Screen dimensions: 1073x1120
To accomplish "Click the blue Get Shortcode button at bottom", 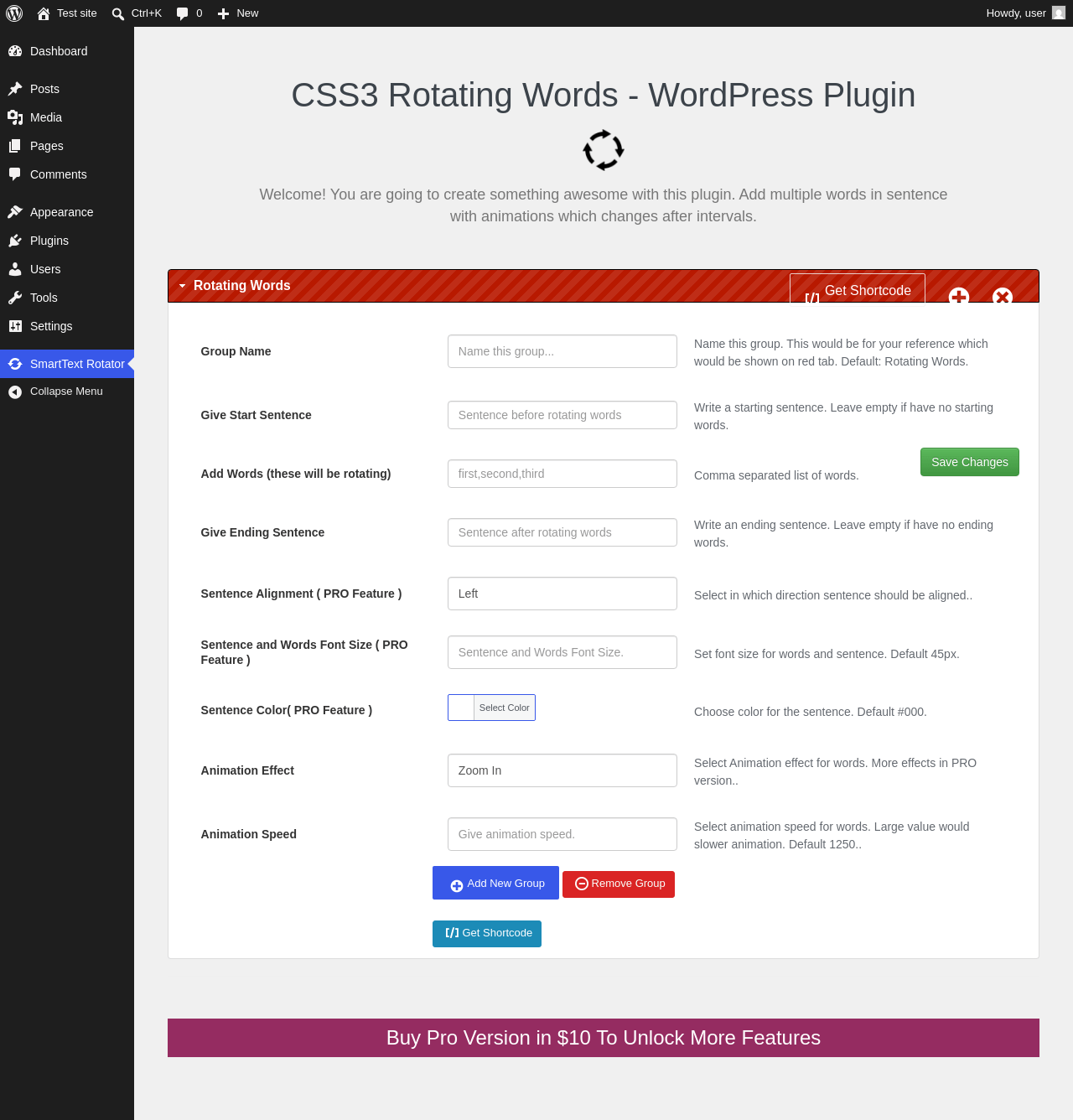I will 487,934.
